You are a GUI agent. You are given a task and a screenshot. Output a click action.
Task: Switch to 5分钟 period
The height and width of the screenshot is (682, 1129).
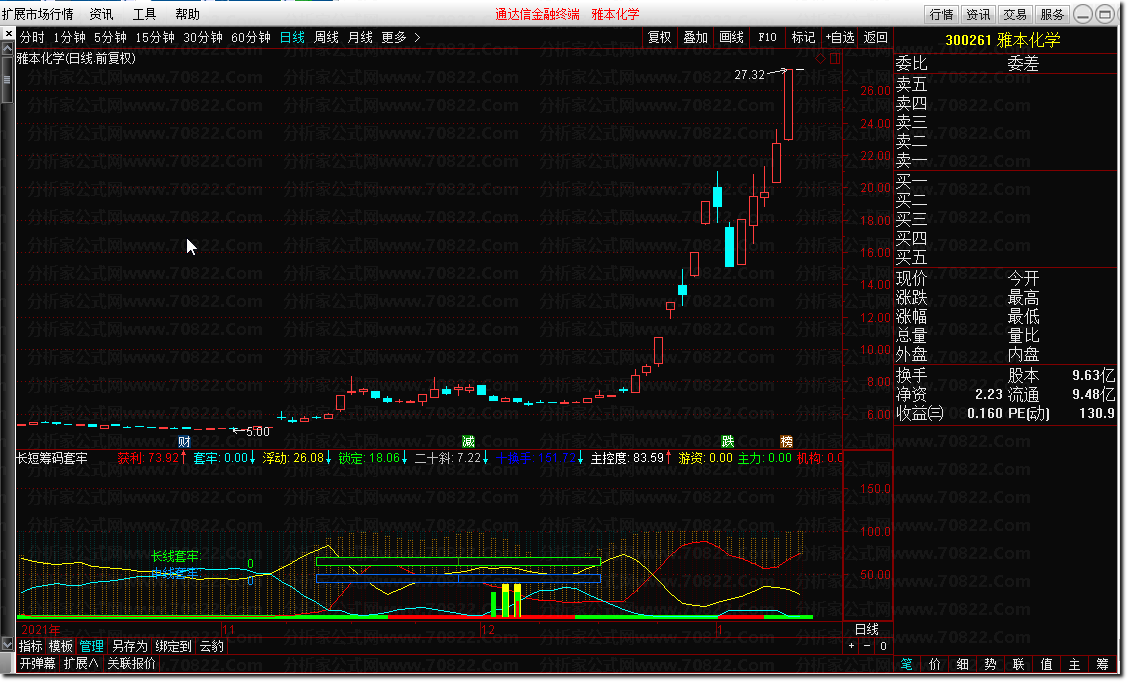click(x=110, y=37)
